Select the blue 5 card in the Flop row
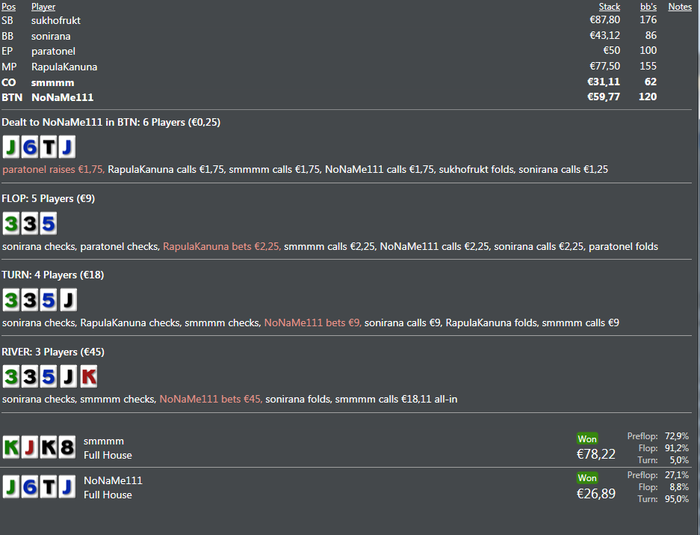Viewport: 700px width, 535px height. 49,223
